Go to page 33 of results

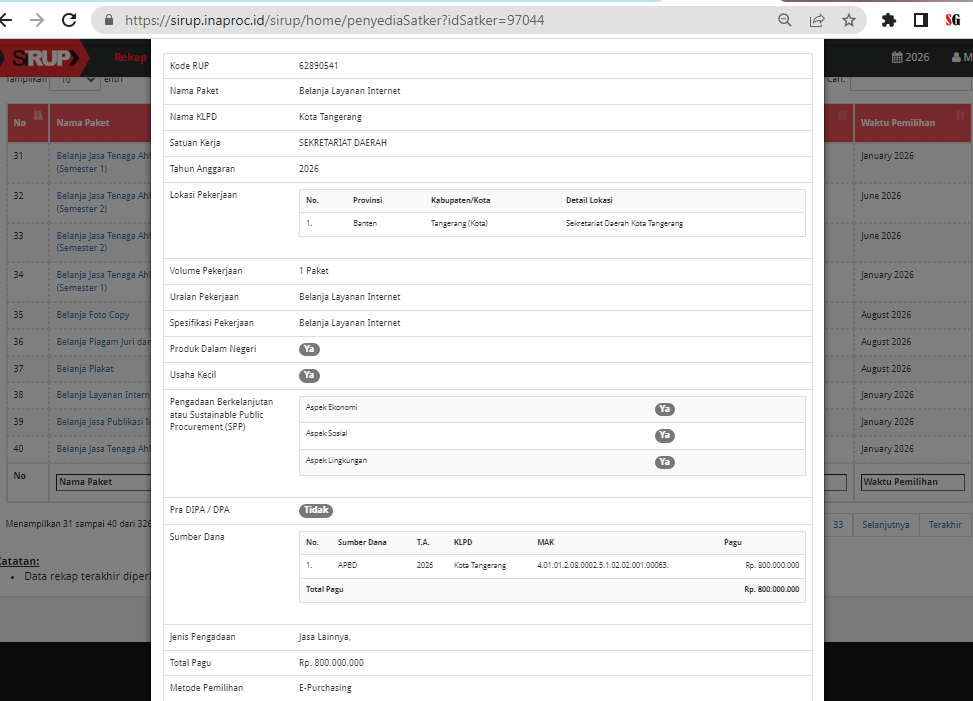(x=838, y=525)
